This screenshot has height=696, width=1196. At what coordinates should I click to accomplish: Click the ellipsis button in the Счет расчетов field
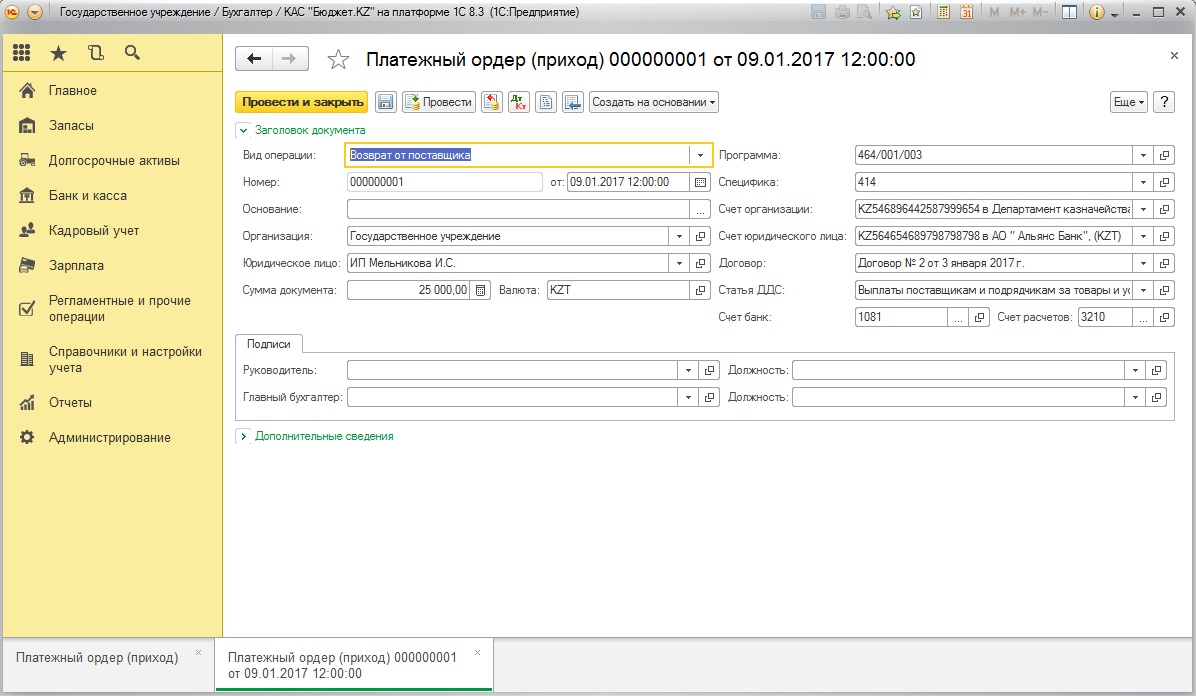coord(1143,317)
